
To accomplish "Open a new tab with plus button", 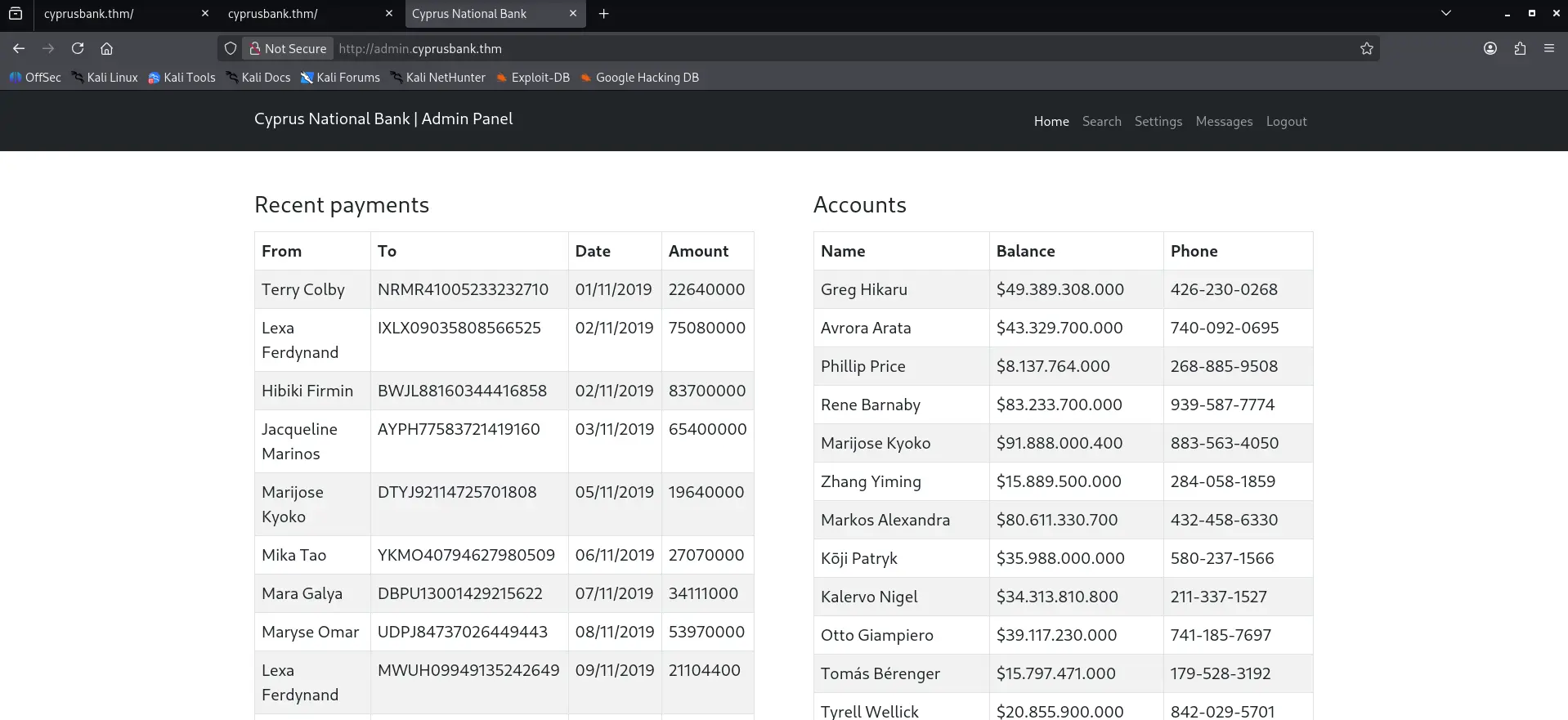I will [603, 13].
